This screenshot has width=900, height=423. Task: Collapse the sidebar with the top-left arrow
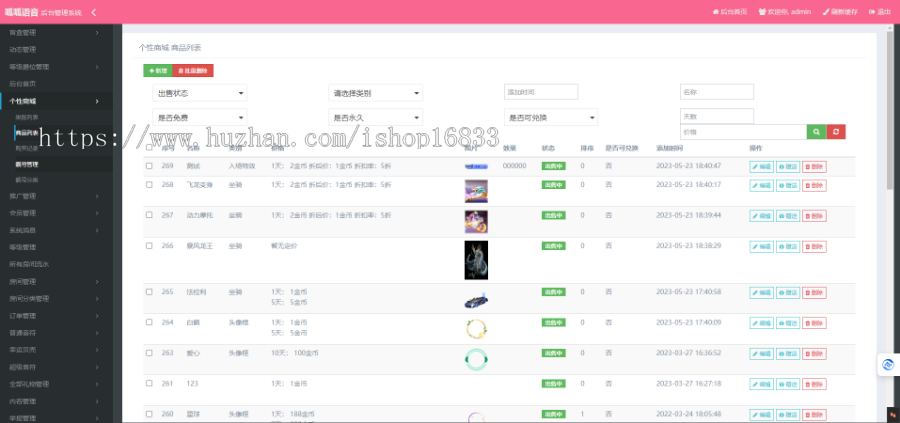tap(94, 12)
